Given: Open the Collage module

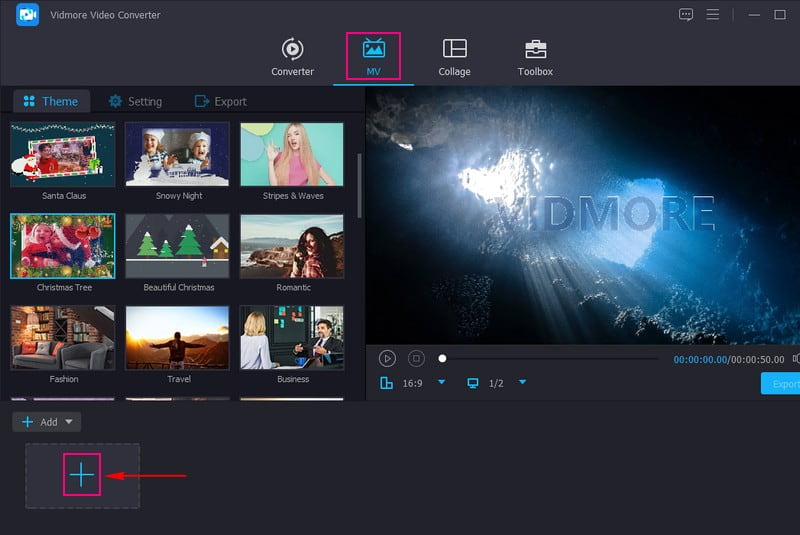Looking at the screenshot, I should 454,57.
